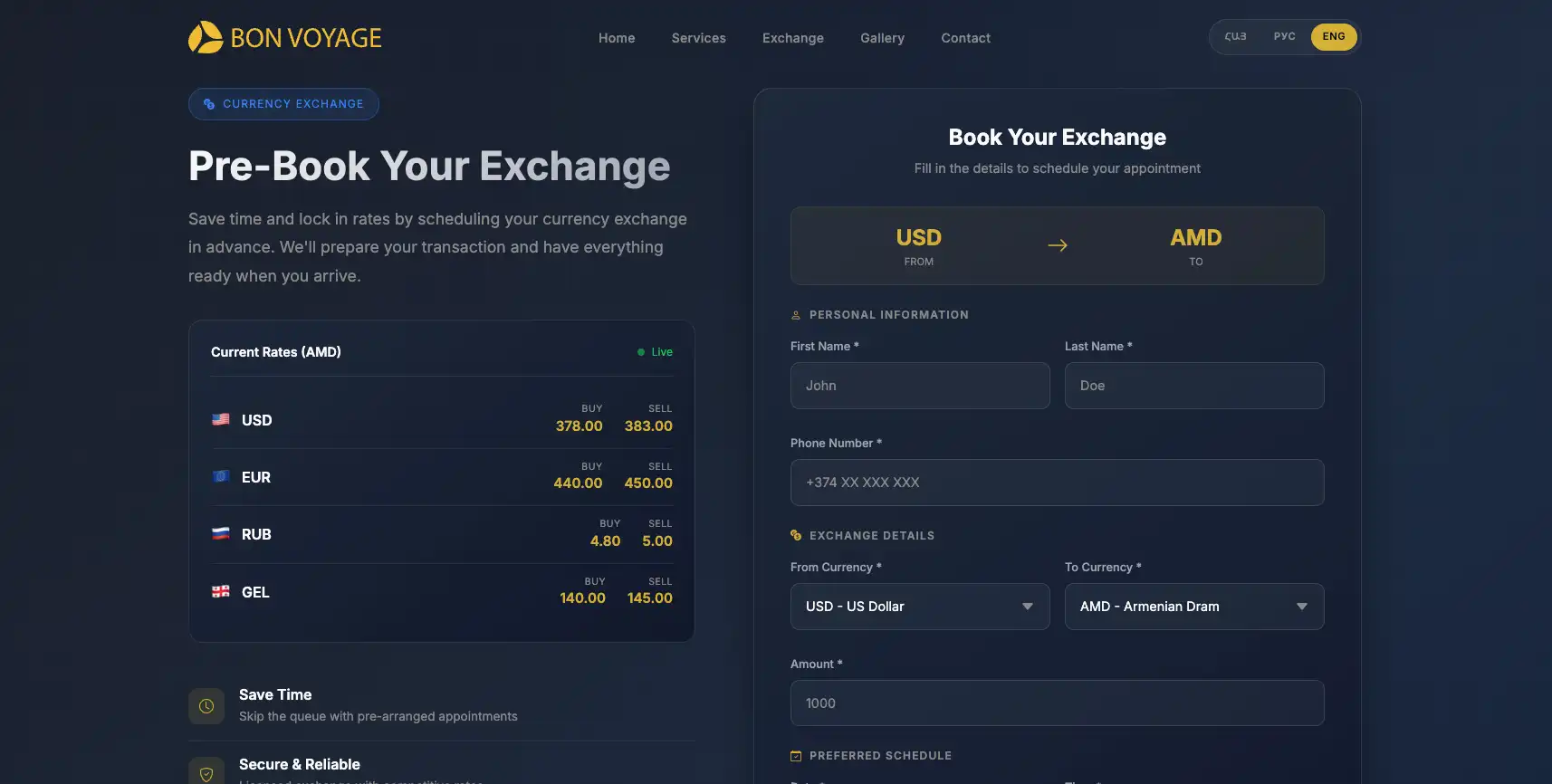The height and width of the screenshot is (784, 1552).
Task: Click the person icon by Personal Information
Action: (796, 315)
